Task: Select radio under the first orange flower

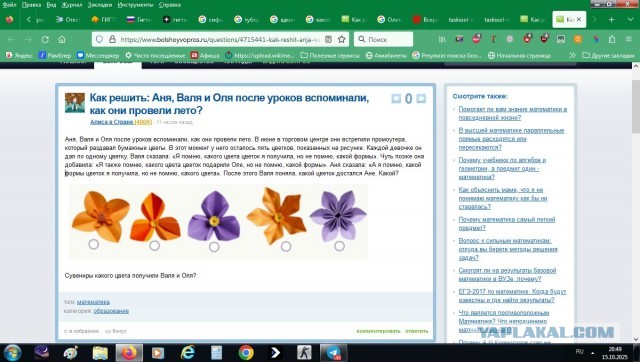Action: 93,244
